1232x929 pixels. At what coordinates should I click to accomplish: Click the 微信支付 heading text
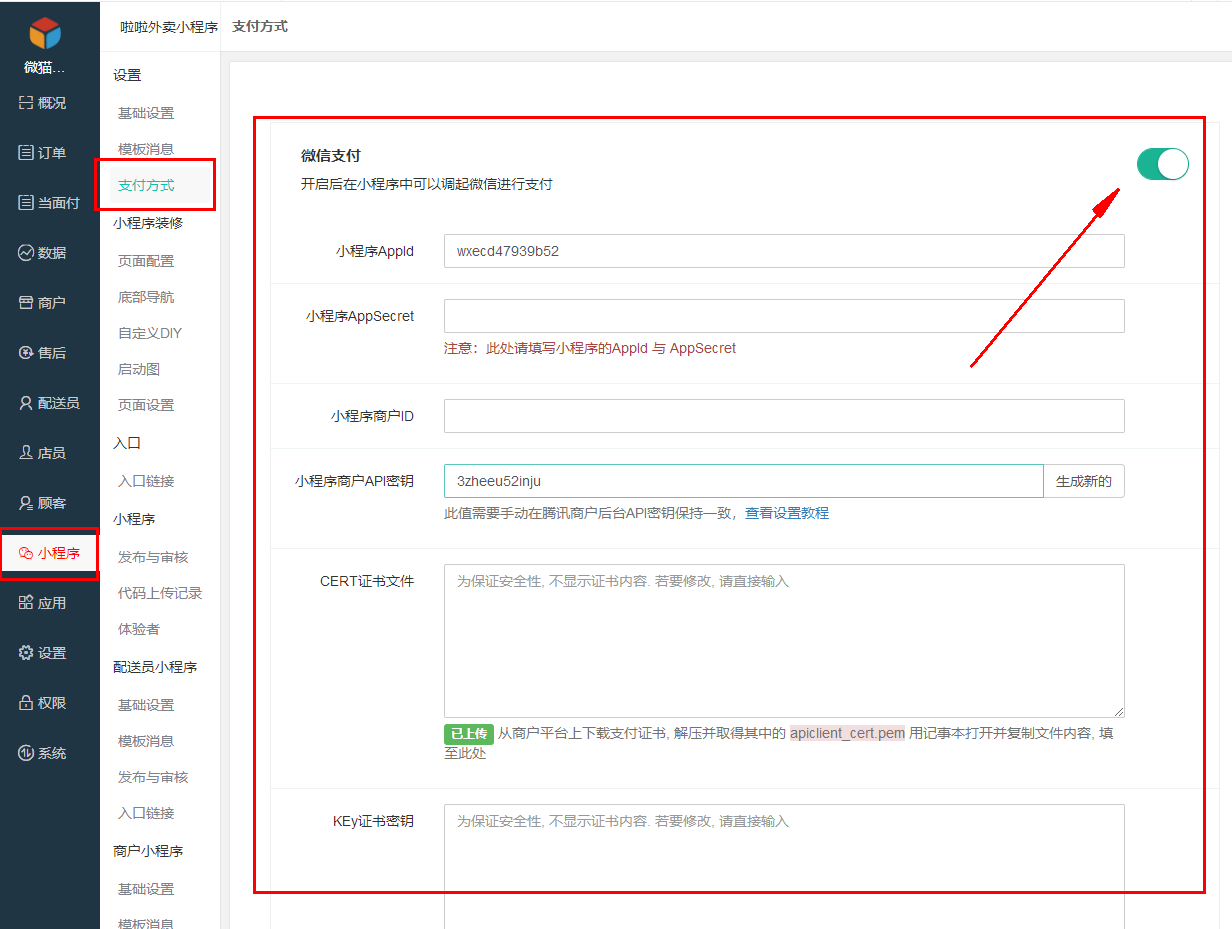pyautogui.click(x=331, y=156)
